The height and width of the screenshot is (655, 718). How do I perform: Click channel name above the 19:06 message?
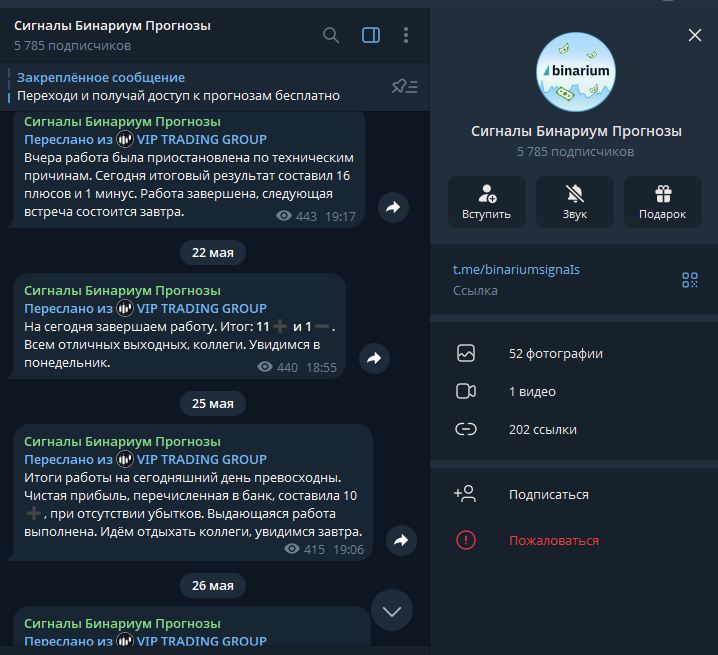122,442
